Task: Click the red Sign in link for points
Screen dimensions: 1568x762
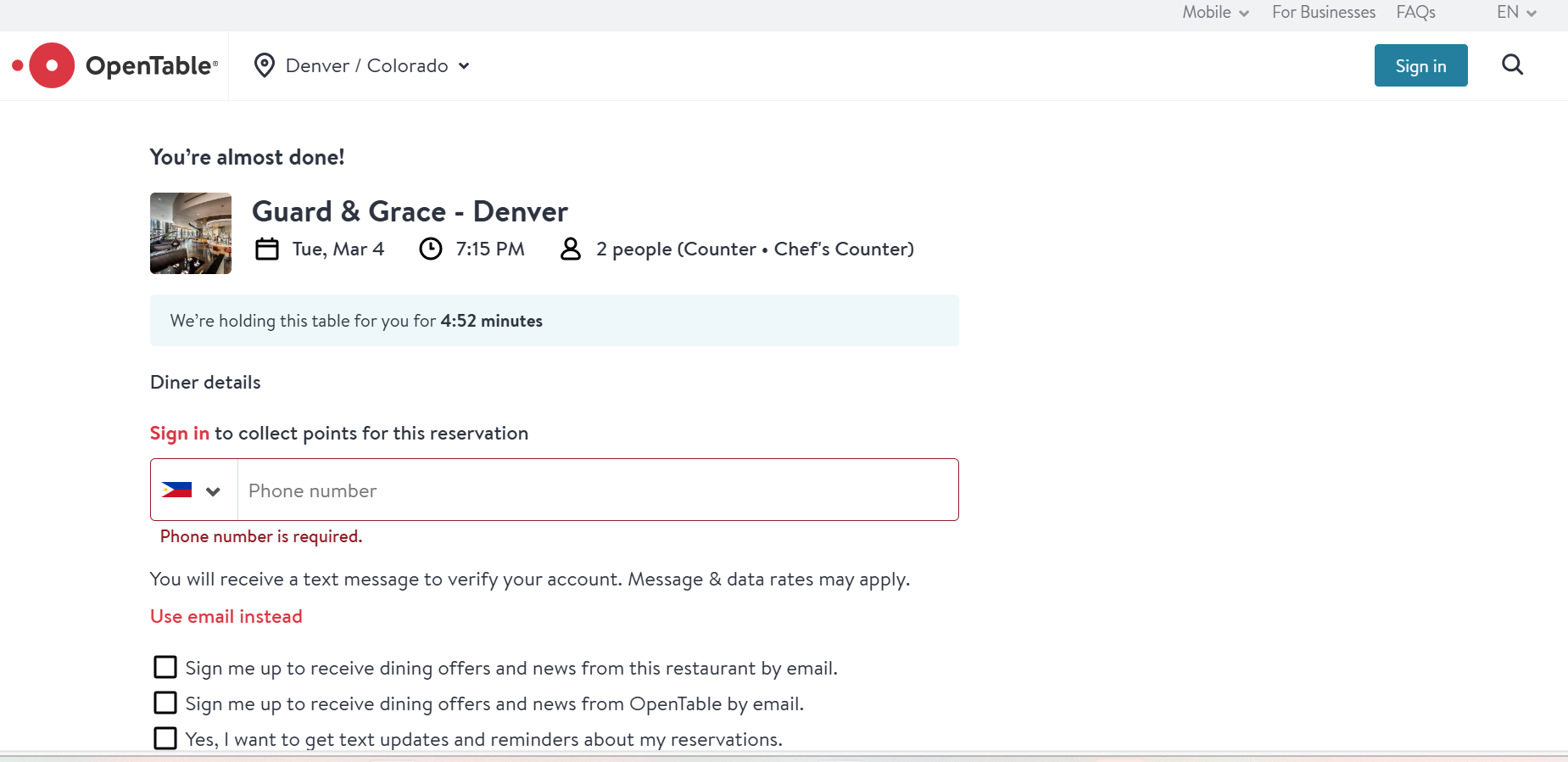Action: [180, 433]
